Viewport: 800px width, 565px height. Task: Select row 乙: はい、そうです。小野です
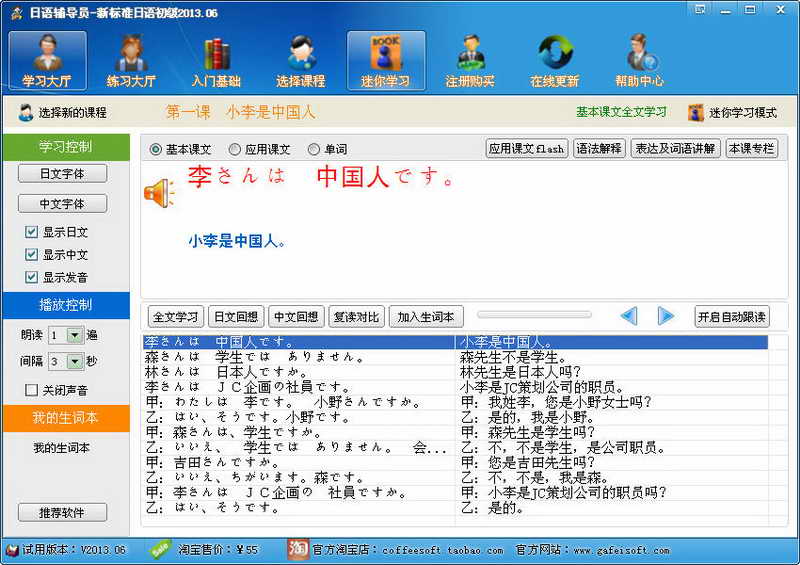point(455,417)
